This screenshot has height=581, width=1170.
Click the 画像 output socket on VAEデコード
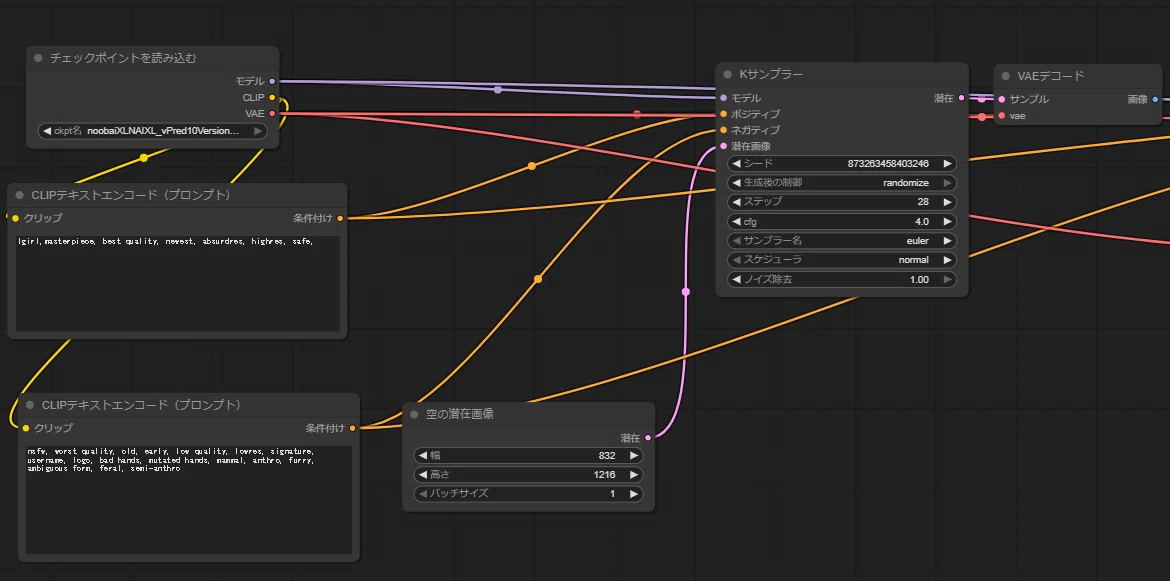click(x=1155, y=99)
